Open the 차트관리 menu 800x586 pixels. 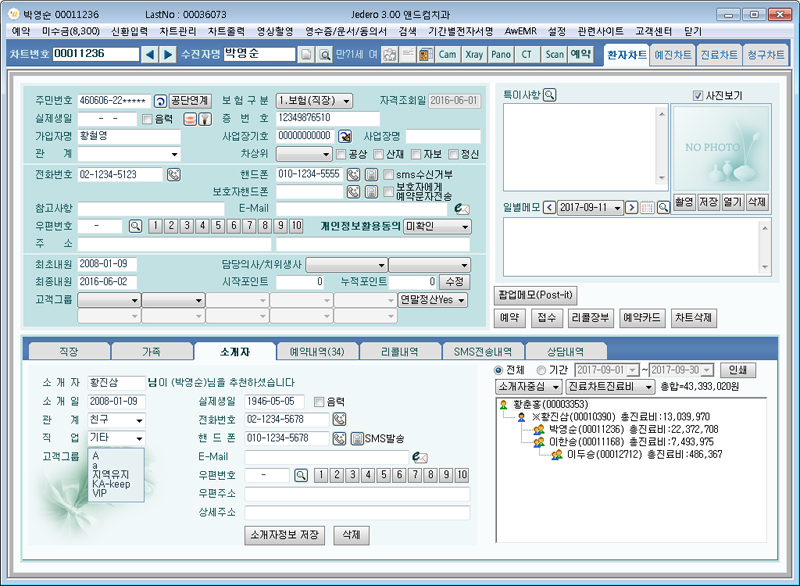coord(178,31)
